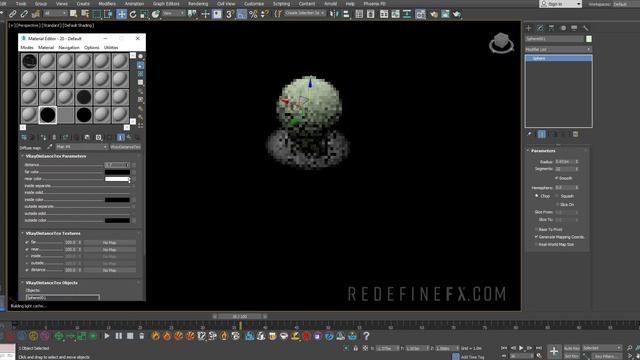640x360 pixels.
Task: Open the Modes menu in Material Editor
Action: 27,48
